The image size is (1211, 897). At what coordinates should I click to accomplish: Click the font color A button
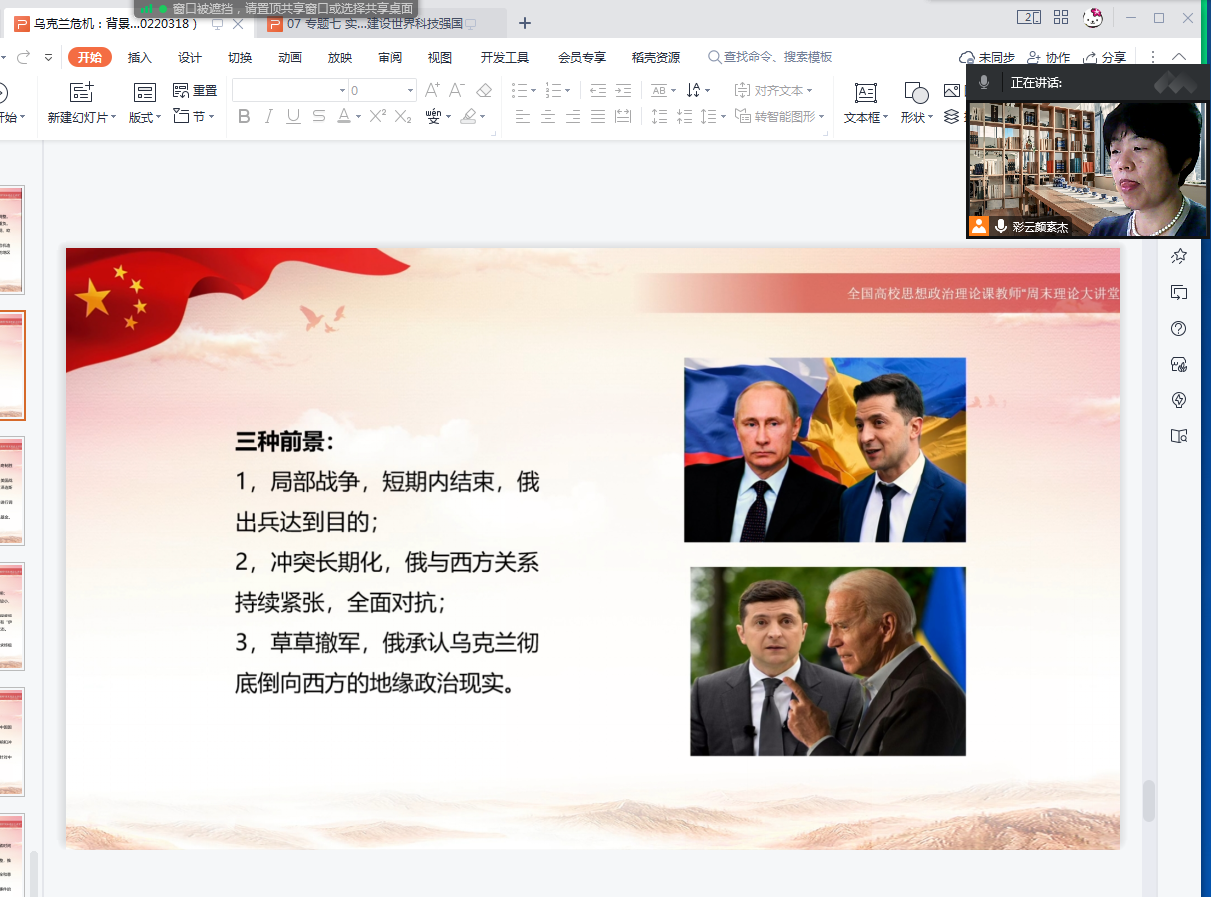click(x=343, y=117)
